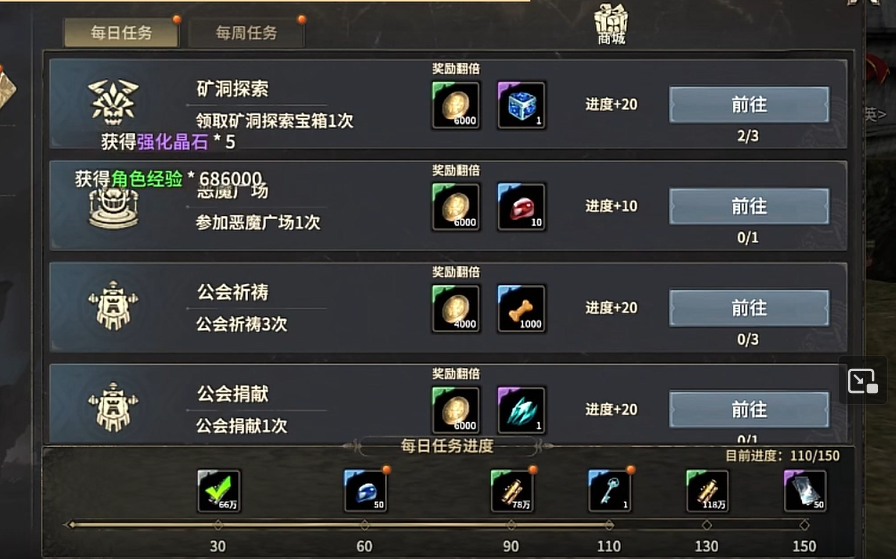Click the picture-in-picture shrink icon
Viewport: 896px width, 559px height.
[x=862, y=381]
